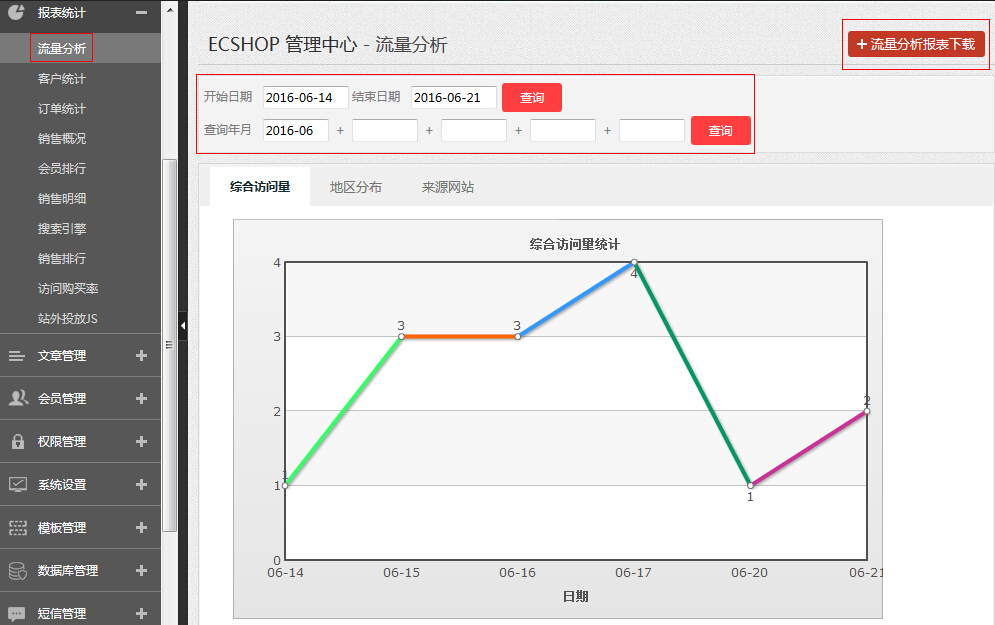Click the 报表统计 pie chart icon
Image resolution: width=995 pixels, height=625 pixels.
pyautogui.click(x=15, y=14)
